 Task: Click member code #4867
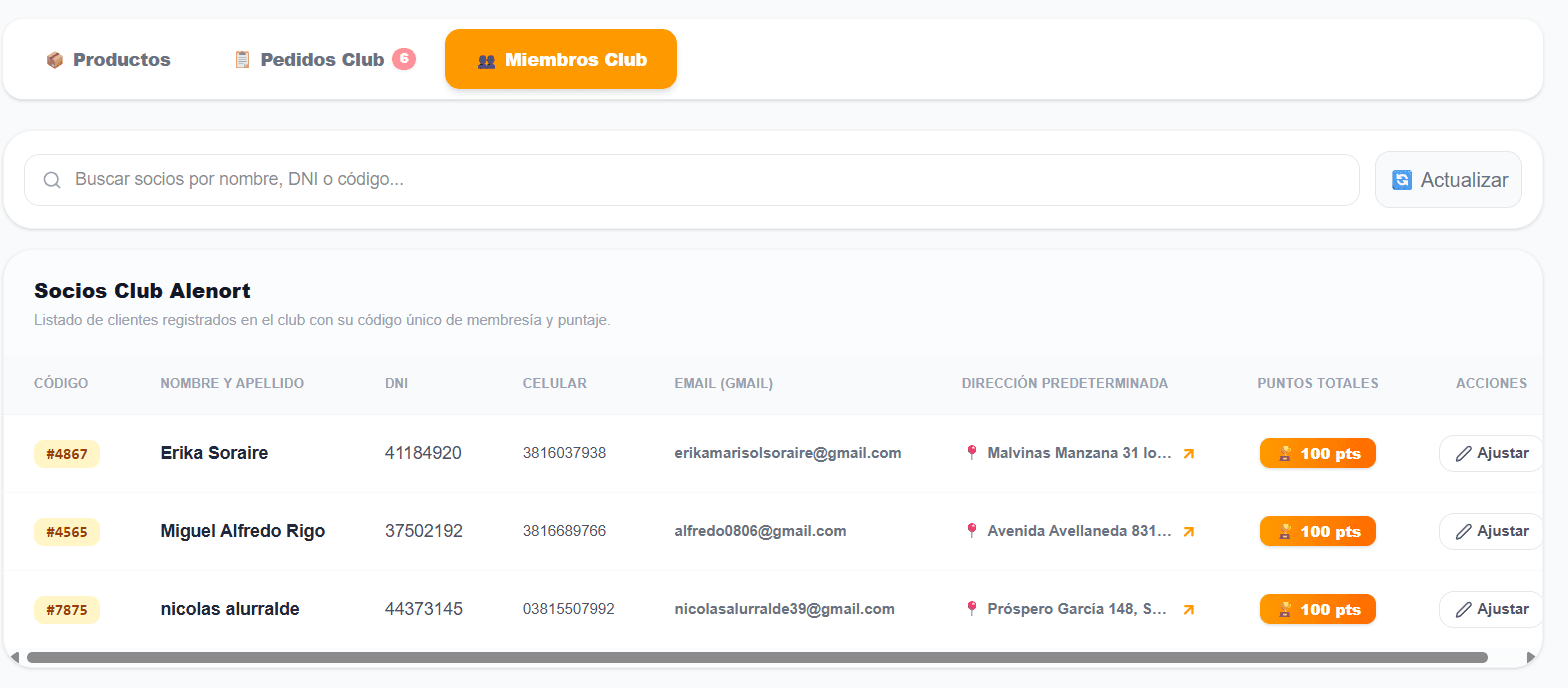click(x=67, y=454)
